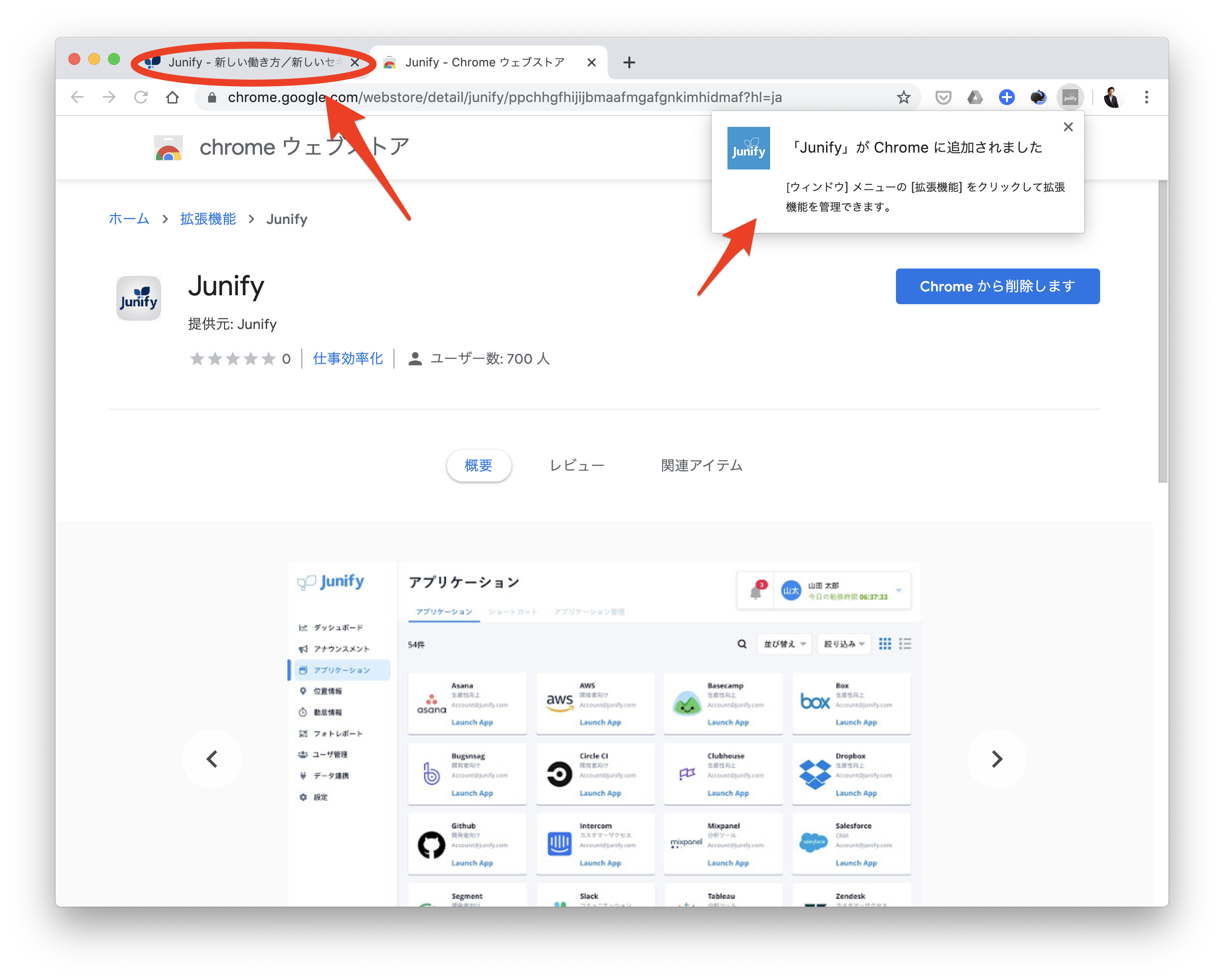Screen dimensions: 1224x980
Task: Open a new tab with plus button
Action: click(628, 62)
